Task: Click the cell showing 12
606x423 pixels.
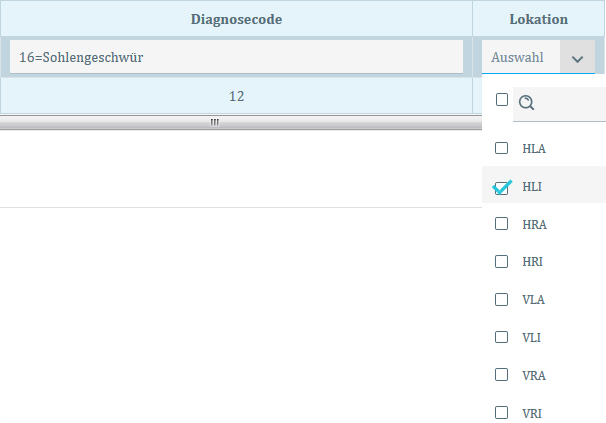Action: point(236,96)
